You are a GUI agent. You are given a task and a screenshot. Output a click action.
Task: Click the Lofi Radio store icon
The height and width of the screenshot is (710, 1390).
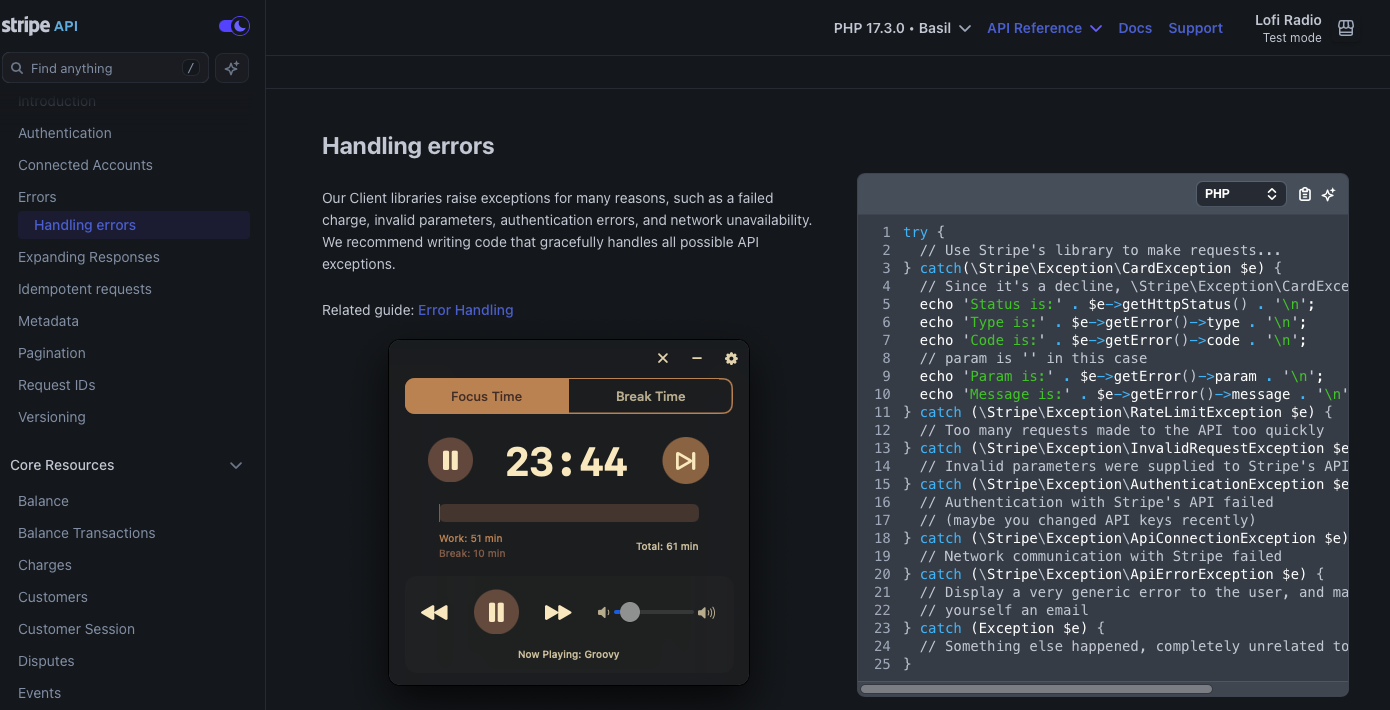[x=1346, y=28]
